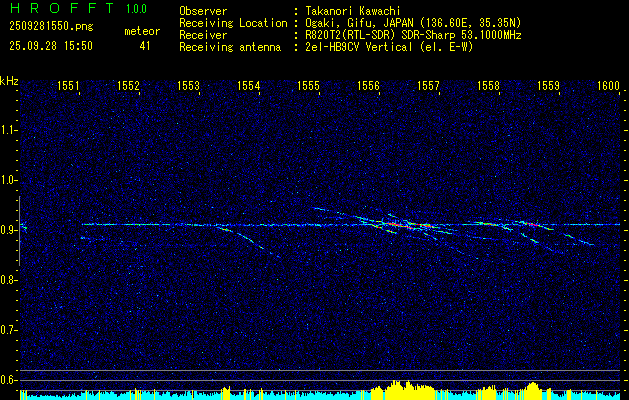Click 2el-HB9CV Vertical antenna text

click(389, 47)
